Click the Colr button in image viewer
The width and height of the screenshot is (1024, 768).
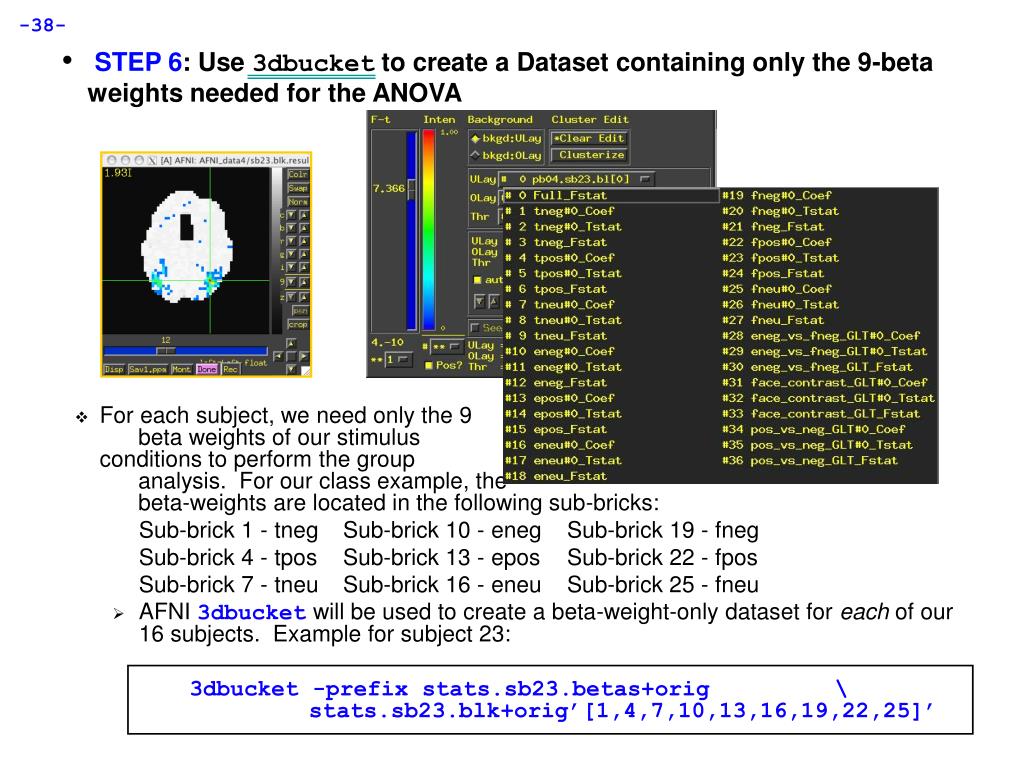point(298,174)
